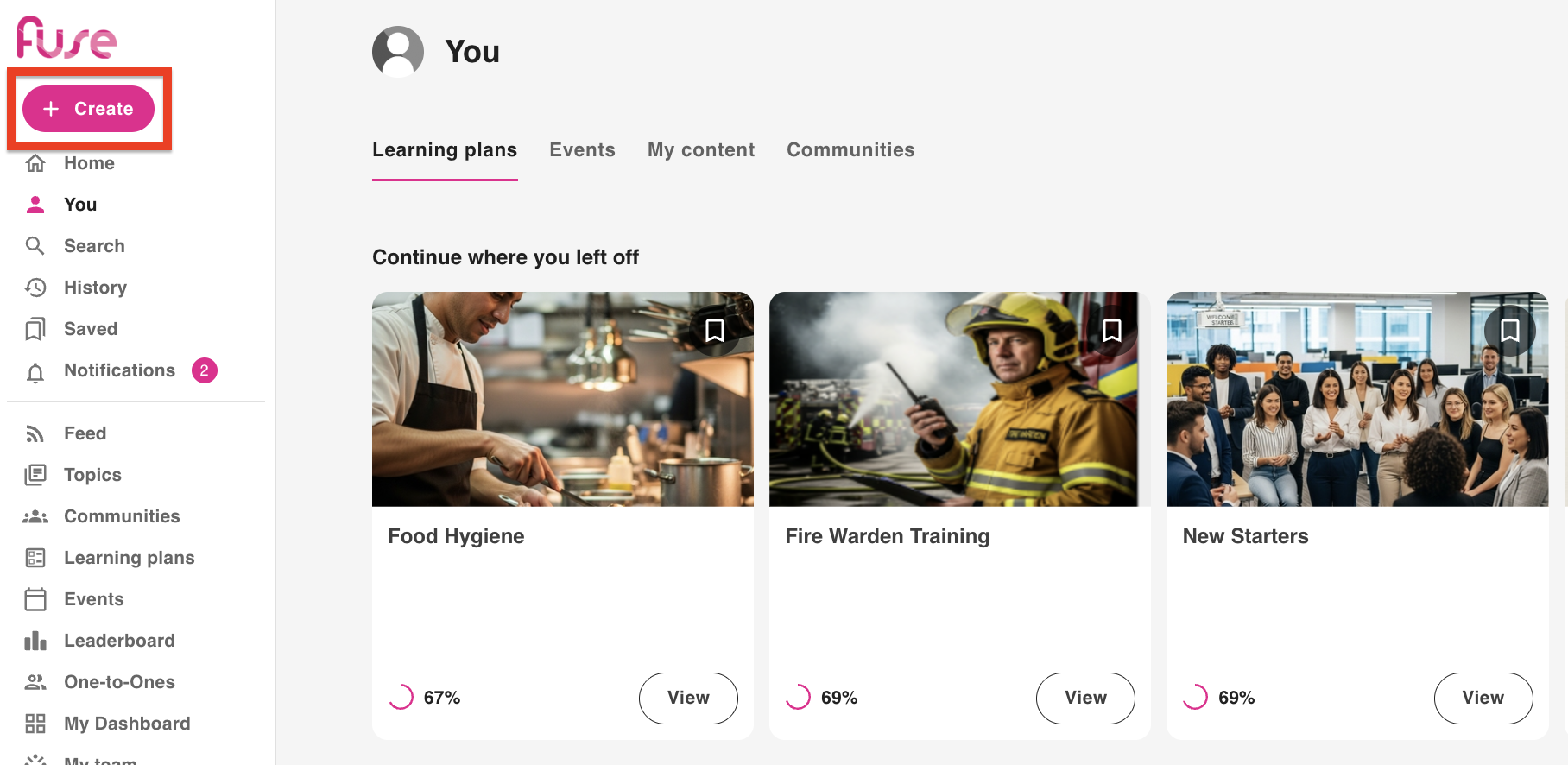Screen dimensions: 1568x765
Task: Select the Communities tab
Action: tap(850, 150)
